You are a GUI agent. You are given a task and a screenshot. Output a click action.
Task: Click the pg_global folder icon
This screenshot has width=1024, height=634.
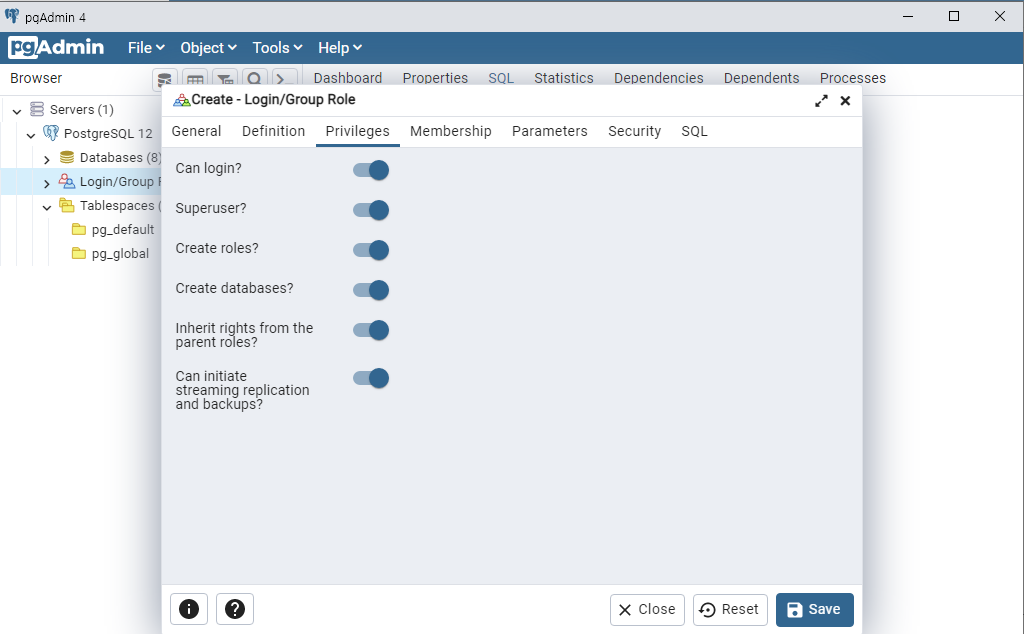(x=79, y=253)
